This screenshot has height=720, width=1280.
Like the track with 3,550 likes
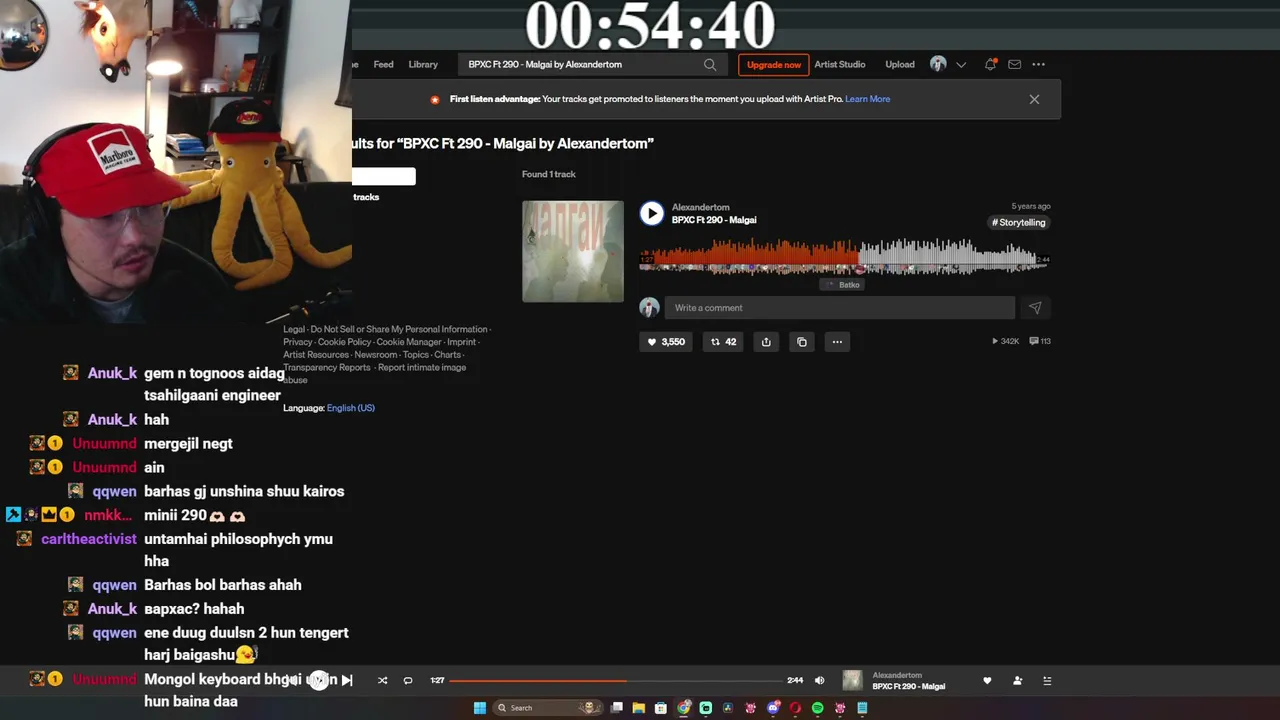(666, 342)
